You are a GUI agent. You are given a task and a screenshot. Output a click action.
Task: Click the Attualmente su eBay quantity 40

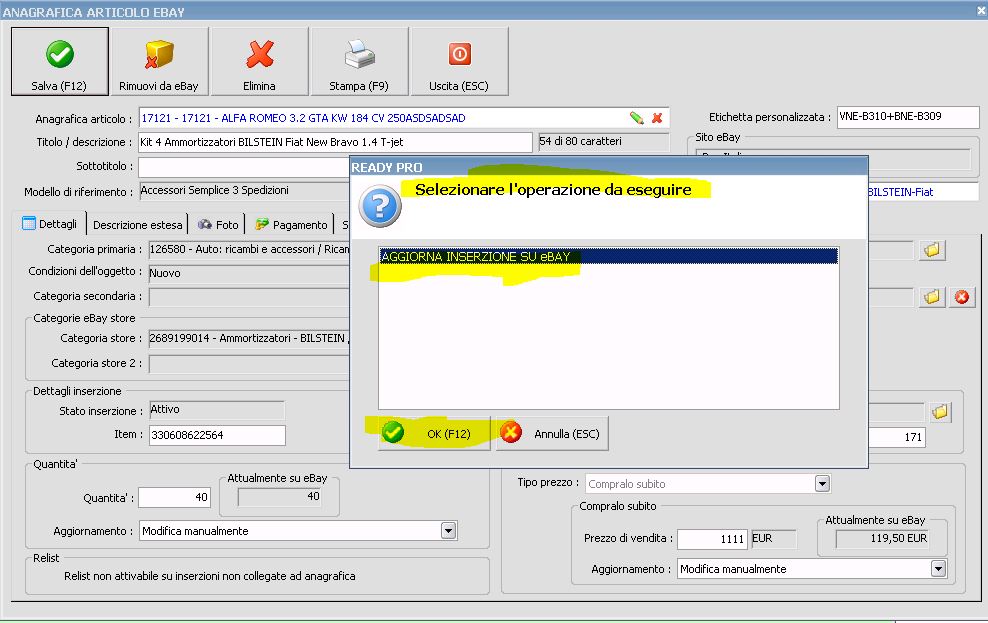[x=279, y=497]
